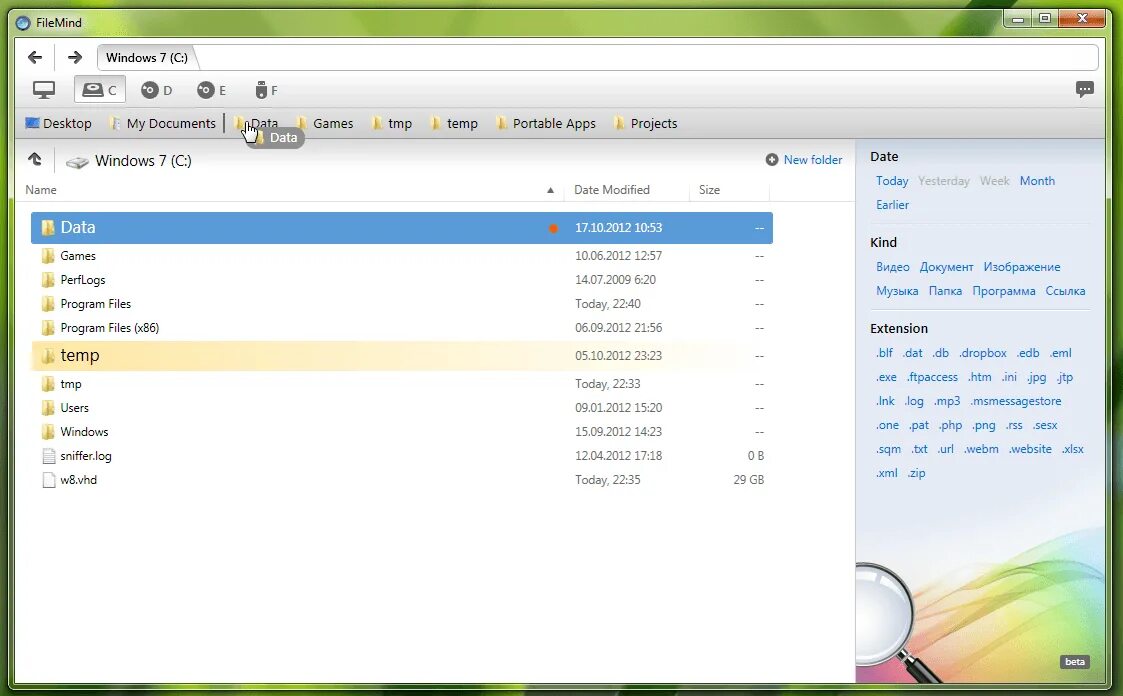The height and width of the screenshot is (696, 1123).
Task: Filter by .png extension
Action: [x=983, y=425]
